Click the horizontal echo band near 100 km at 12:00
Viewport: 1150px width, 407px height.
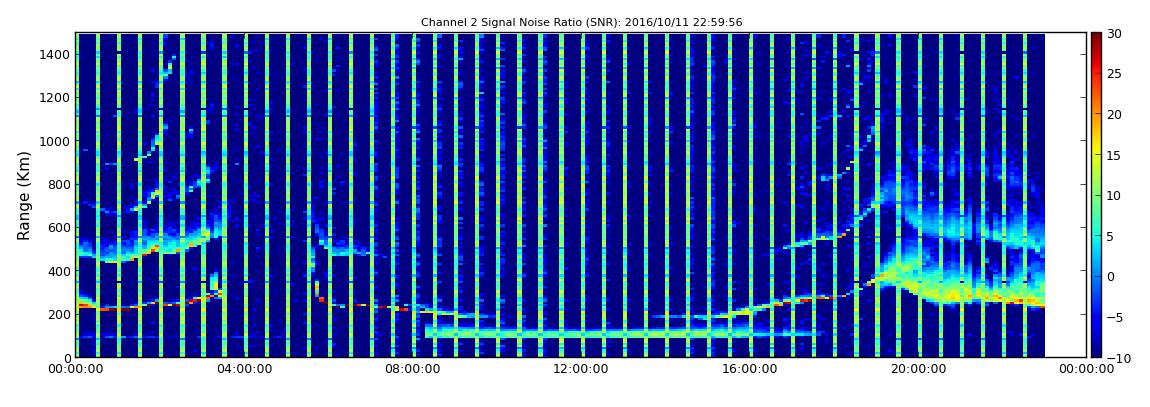581,334
